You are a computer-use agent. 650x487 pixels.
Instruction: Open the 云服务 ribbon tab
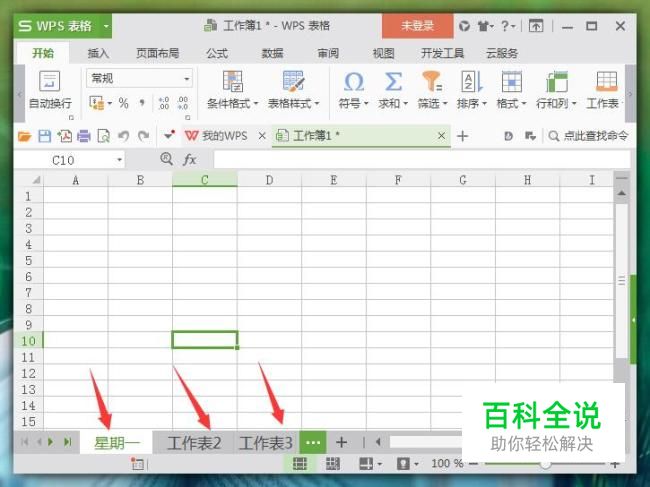point(502,53)
